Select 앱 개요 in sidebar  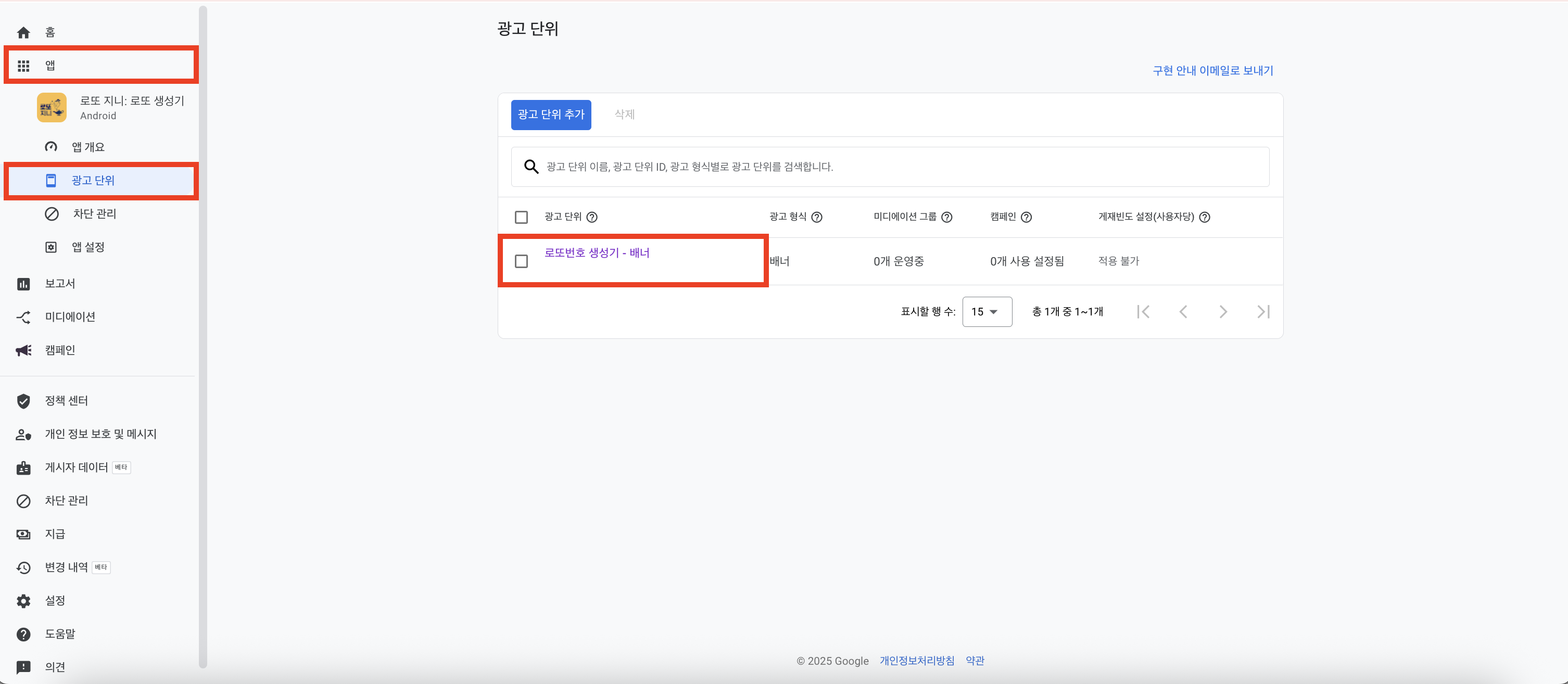click(88, 147)
